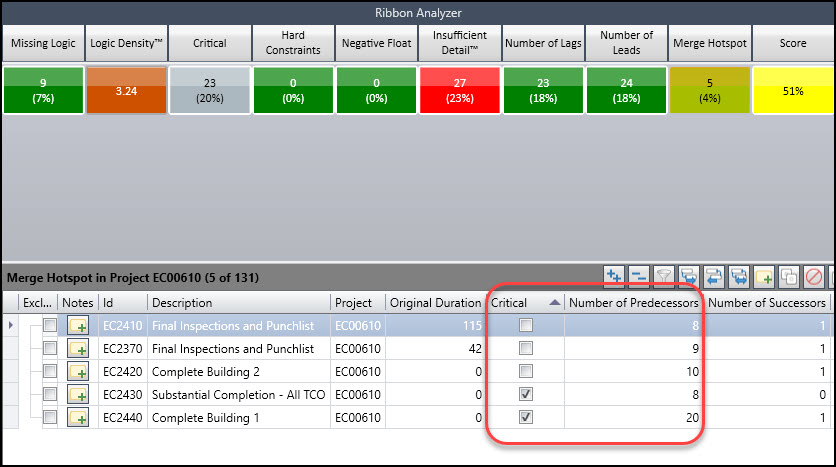Screen dimensions: 836x467
Task: Open the notes icon for EC2440
Action: point(78,417)
